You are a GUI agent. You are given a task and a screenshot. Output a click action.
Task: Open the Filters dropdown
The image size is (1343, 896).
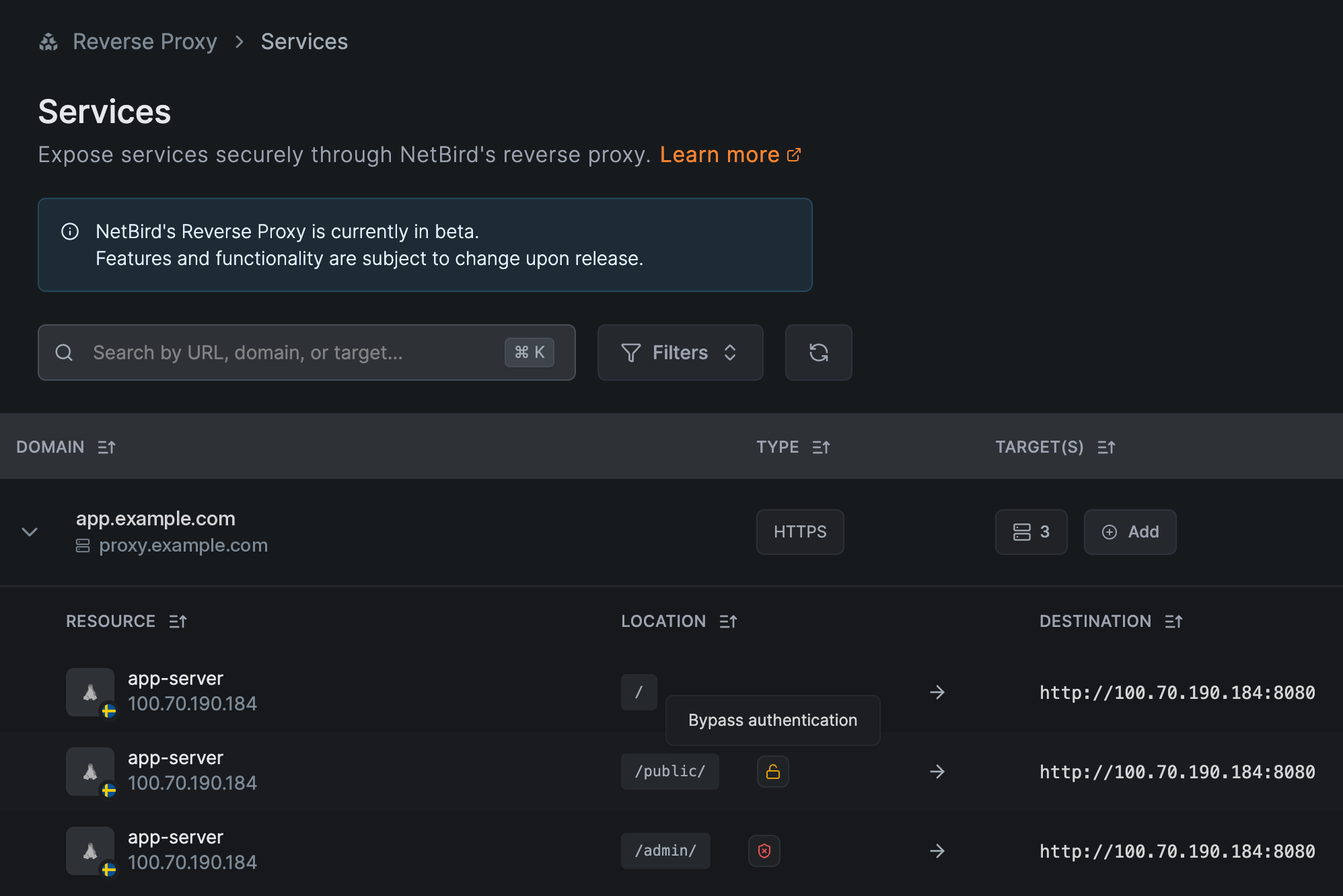pyautogui.click(x=680, y=352)
